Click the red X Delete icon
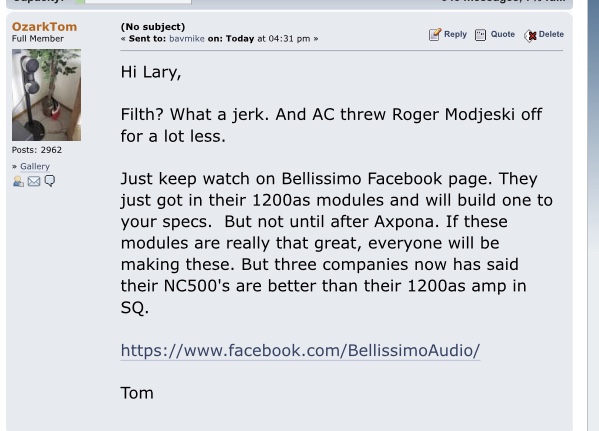This screenshot has width=599, height=431. (x=530, y=36)
